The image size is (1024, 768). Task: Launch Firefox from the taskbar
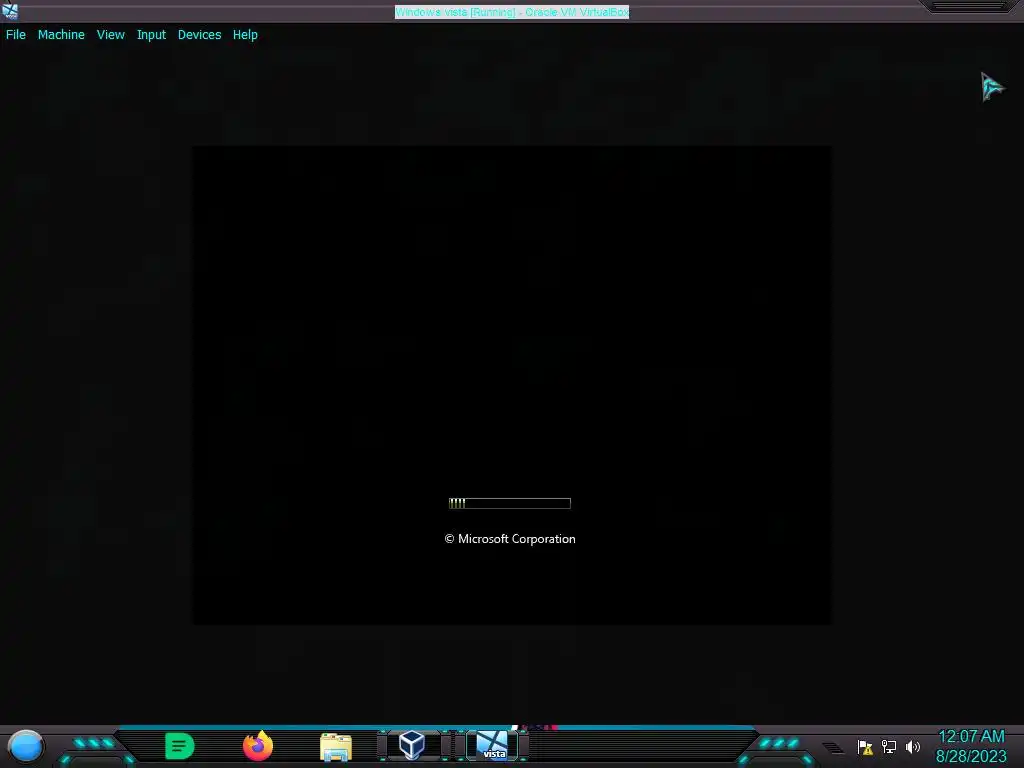pyautogui.click(x=258, y=746)
